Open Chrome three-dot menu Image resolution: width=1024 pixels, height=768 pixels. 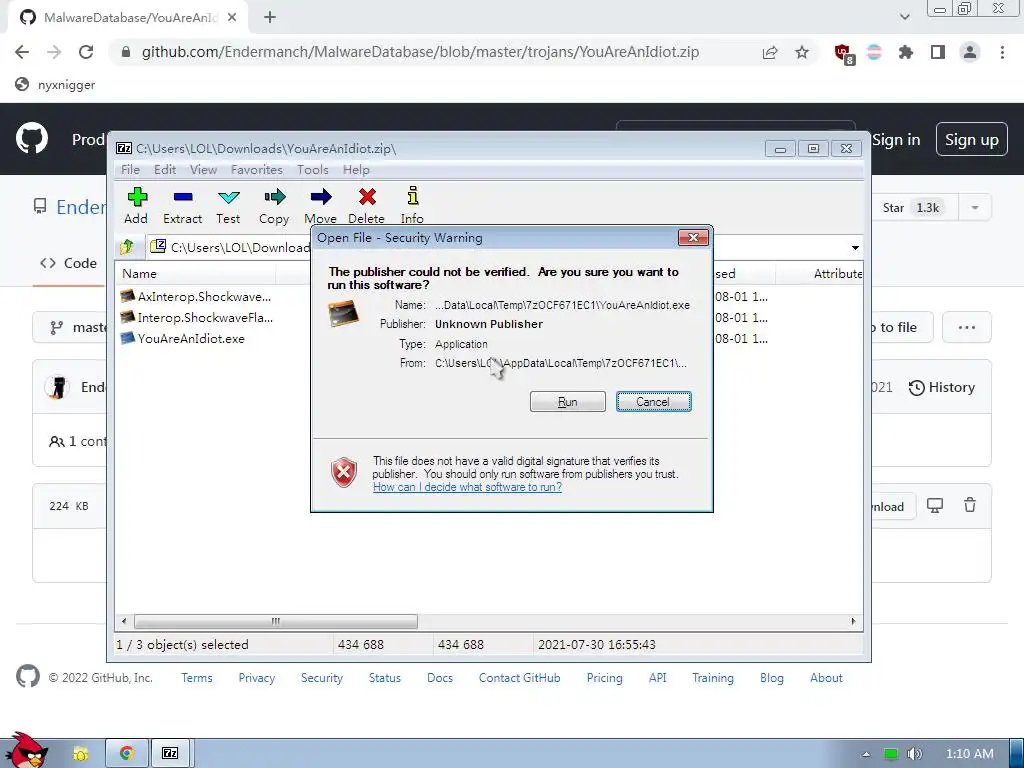pyautogui.click(x=1002, y=52)
